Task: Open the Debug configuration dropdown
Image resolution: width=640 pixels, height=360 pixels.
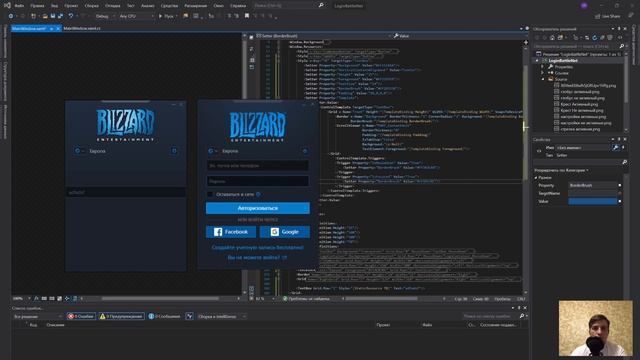Action: pyautogui.click(x=104, y=16)
